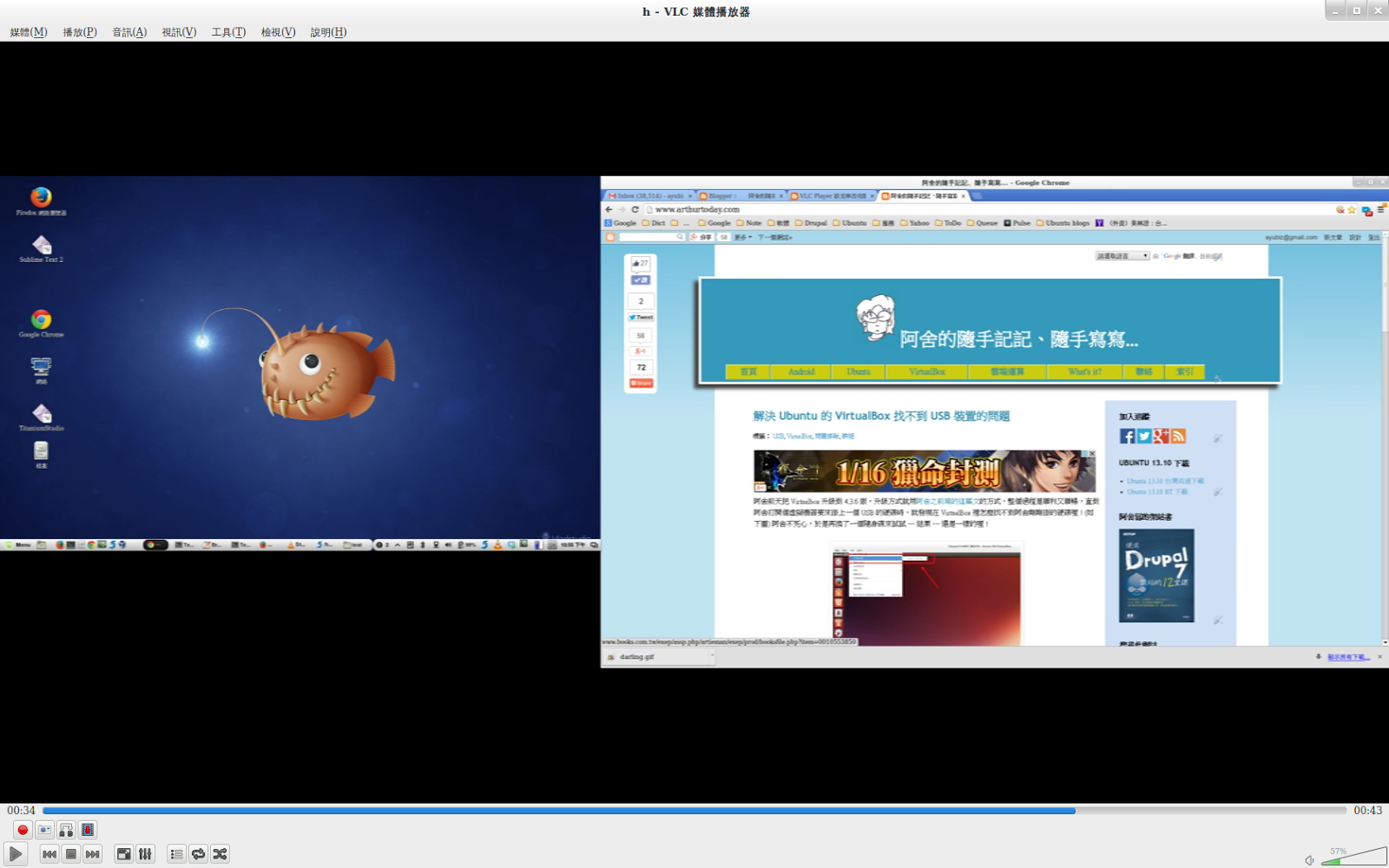This screenshot has height=868, width=1389.
Task: Switch the video to fullscreen mode
Action: pos(122,853)
